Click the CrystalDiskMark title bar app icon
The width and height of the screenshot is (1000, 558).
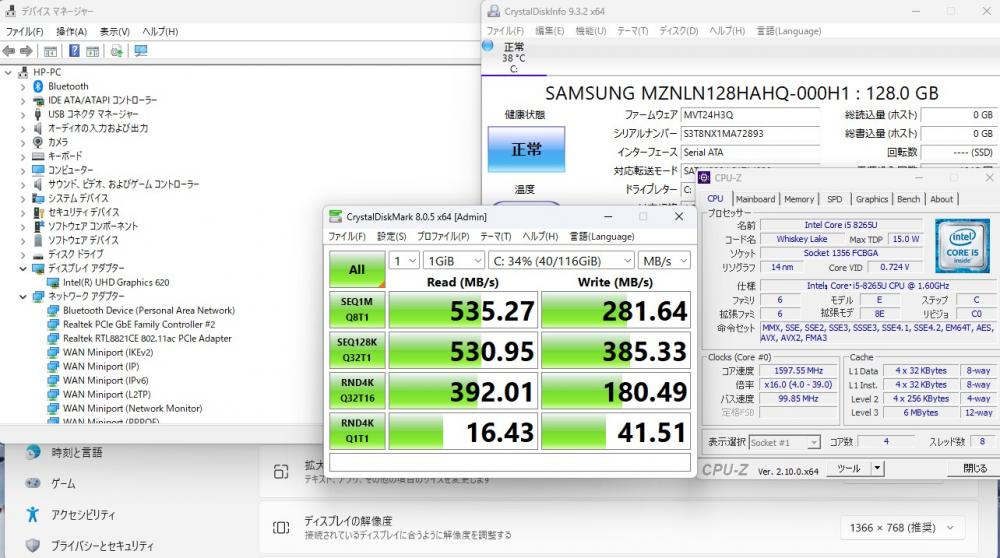point(335,217)
